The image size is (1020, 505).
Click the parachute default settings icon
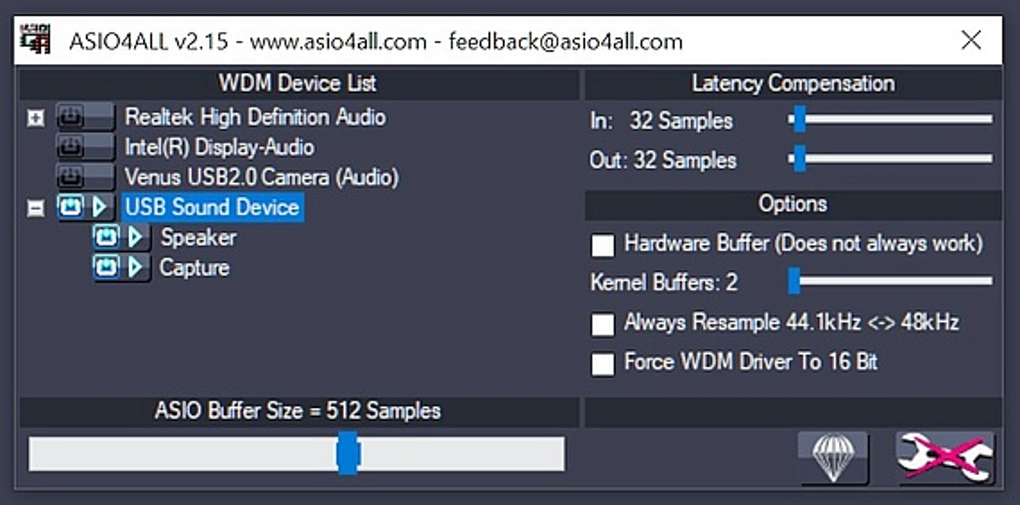(x=832, y=457)
